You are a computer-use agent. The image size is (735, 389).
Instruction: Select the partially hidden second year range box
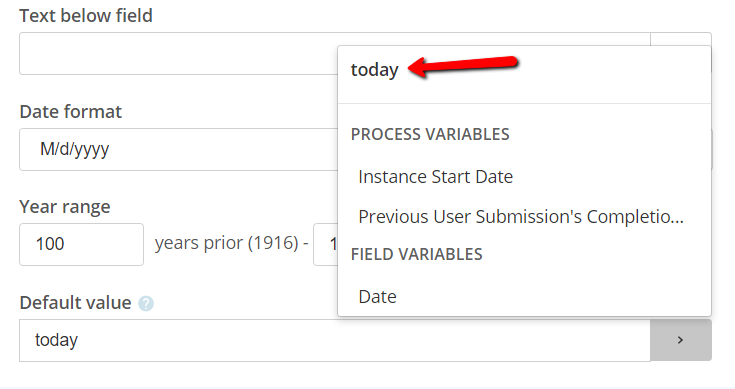point(326,244)
